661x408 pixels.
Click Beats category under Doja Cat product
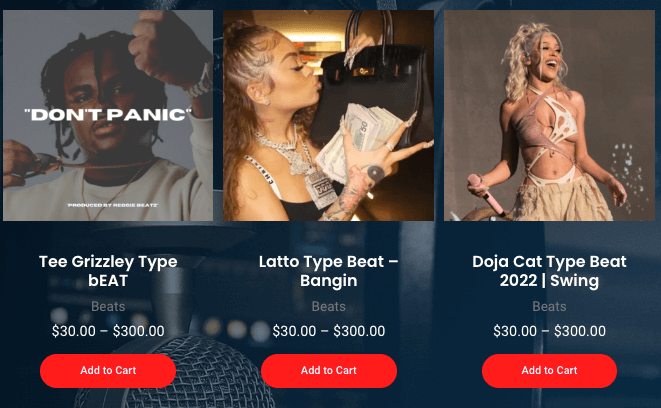(549, 306)
